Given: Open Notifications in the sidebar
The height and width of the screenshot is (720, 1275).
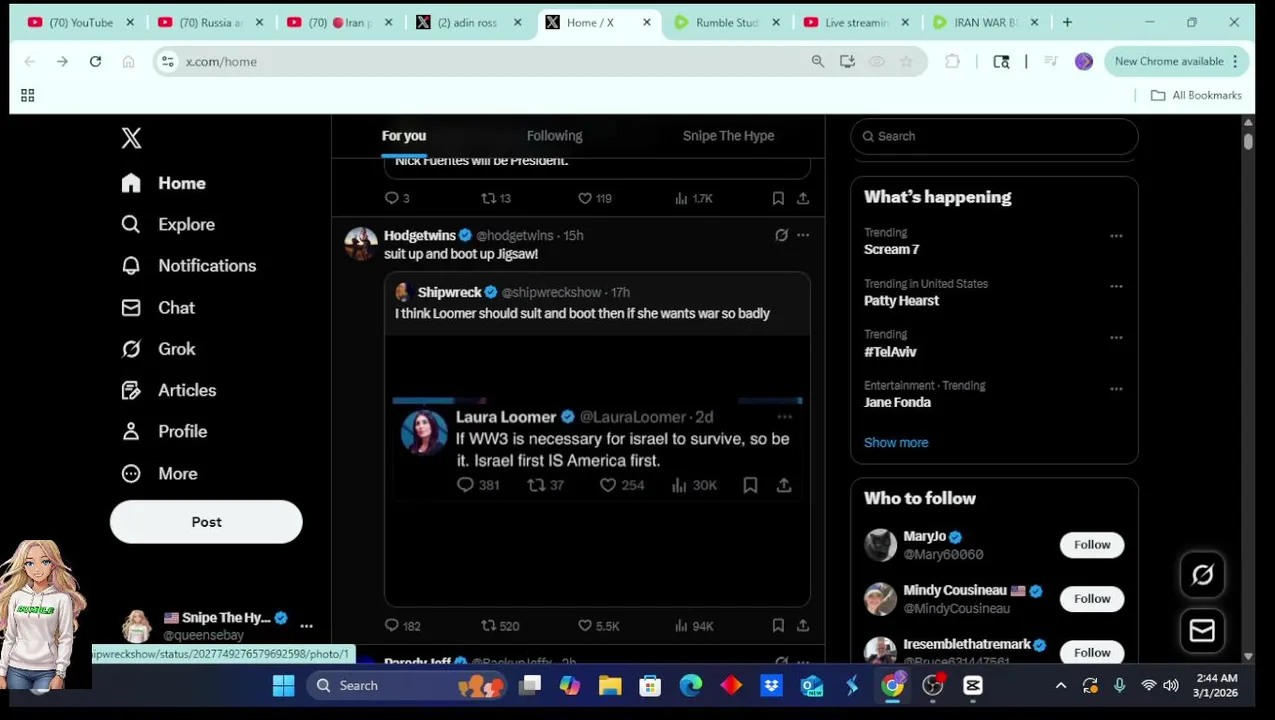Looking at the screenshot, I should pos(189,265).
